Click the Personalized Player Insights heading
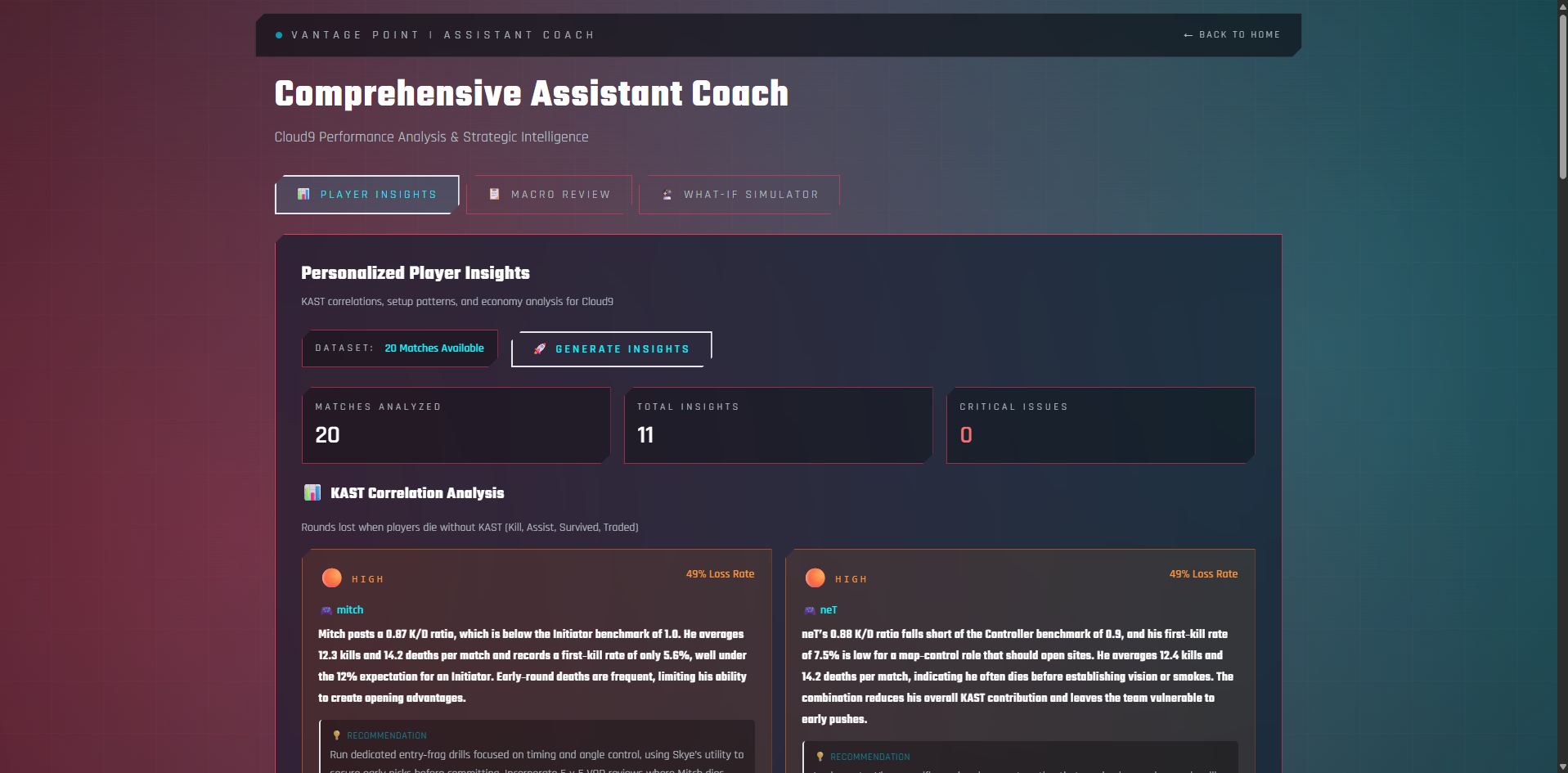Viewport: 1568px width, 773px height. point(416,273)
